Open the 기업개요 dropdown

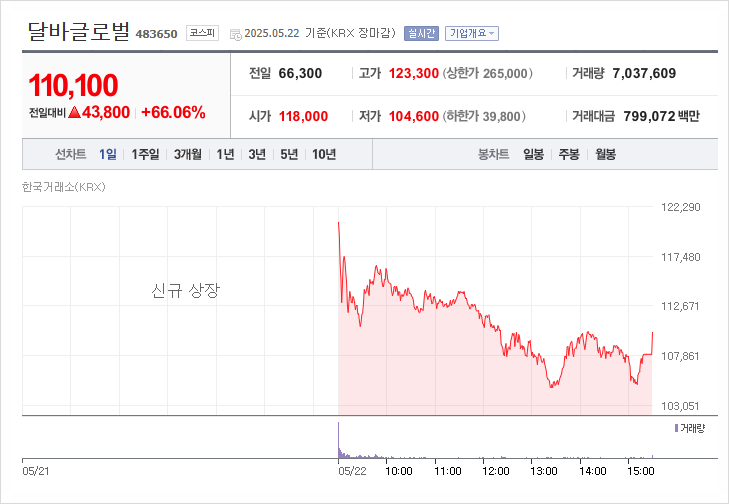(472, 33)
